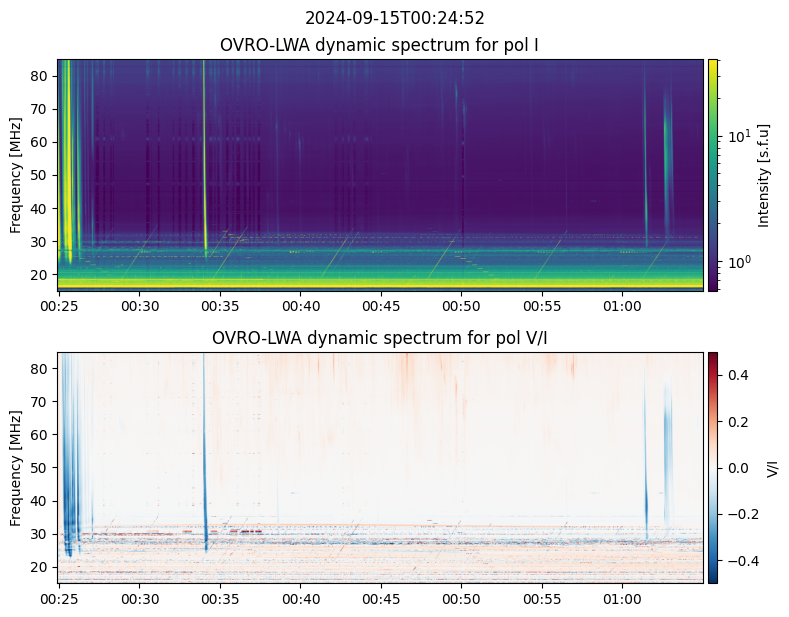Click the V/I red-blue colorbar
The height and width of the screenshot is (617, 789).
(x=713, y=468)
